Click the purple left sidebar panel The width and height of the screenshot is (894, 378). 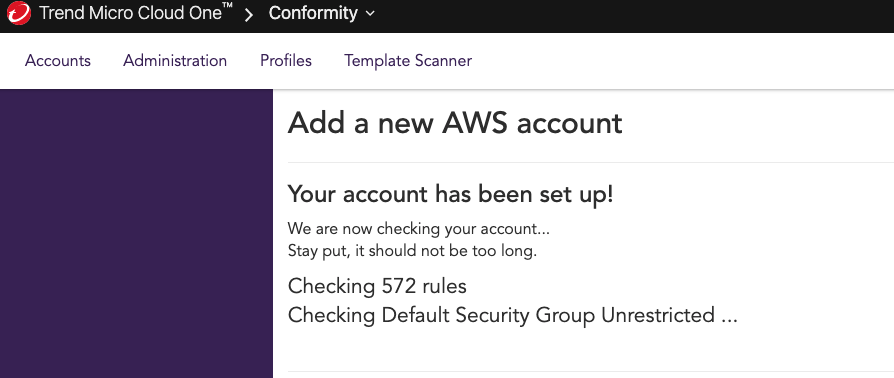(136, 233)
